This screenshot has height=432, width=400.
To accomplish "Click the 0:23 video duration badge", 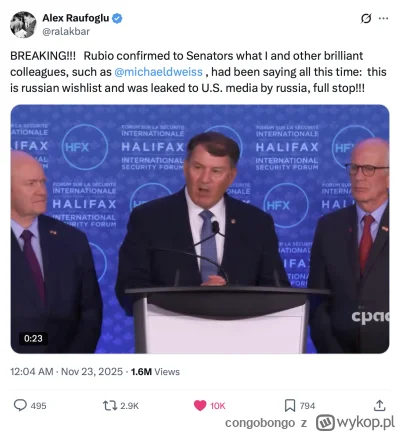I will point(33,338).
